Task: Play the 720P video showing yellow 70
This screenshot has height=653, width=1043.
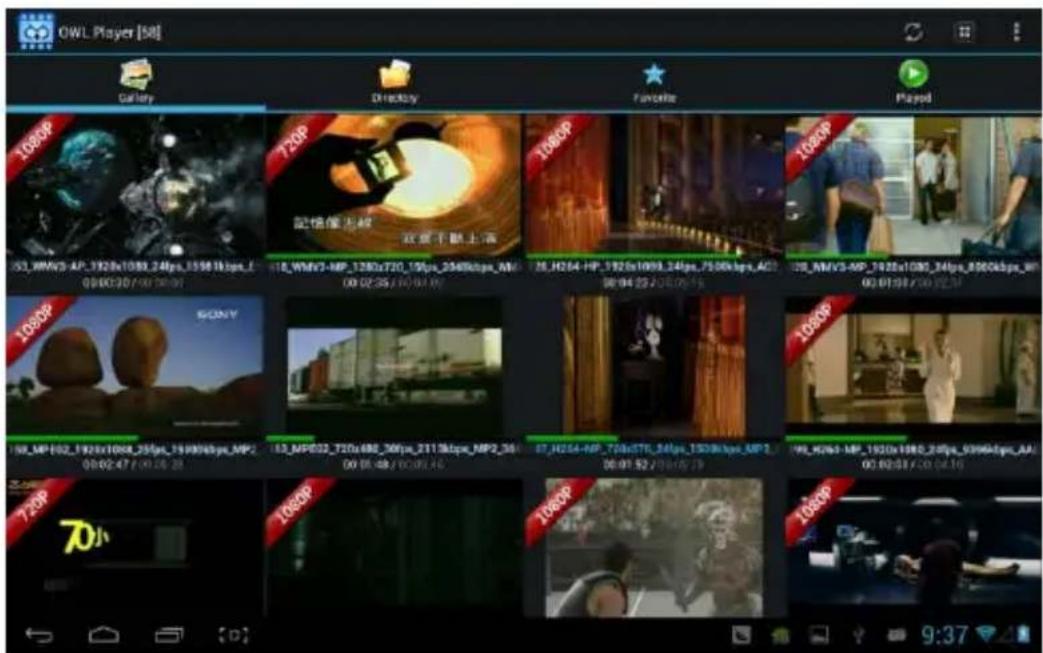Action: pyautogui.click(x=135, y=547)
